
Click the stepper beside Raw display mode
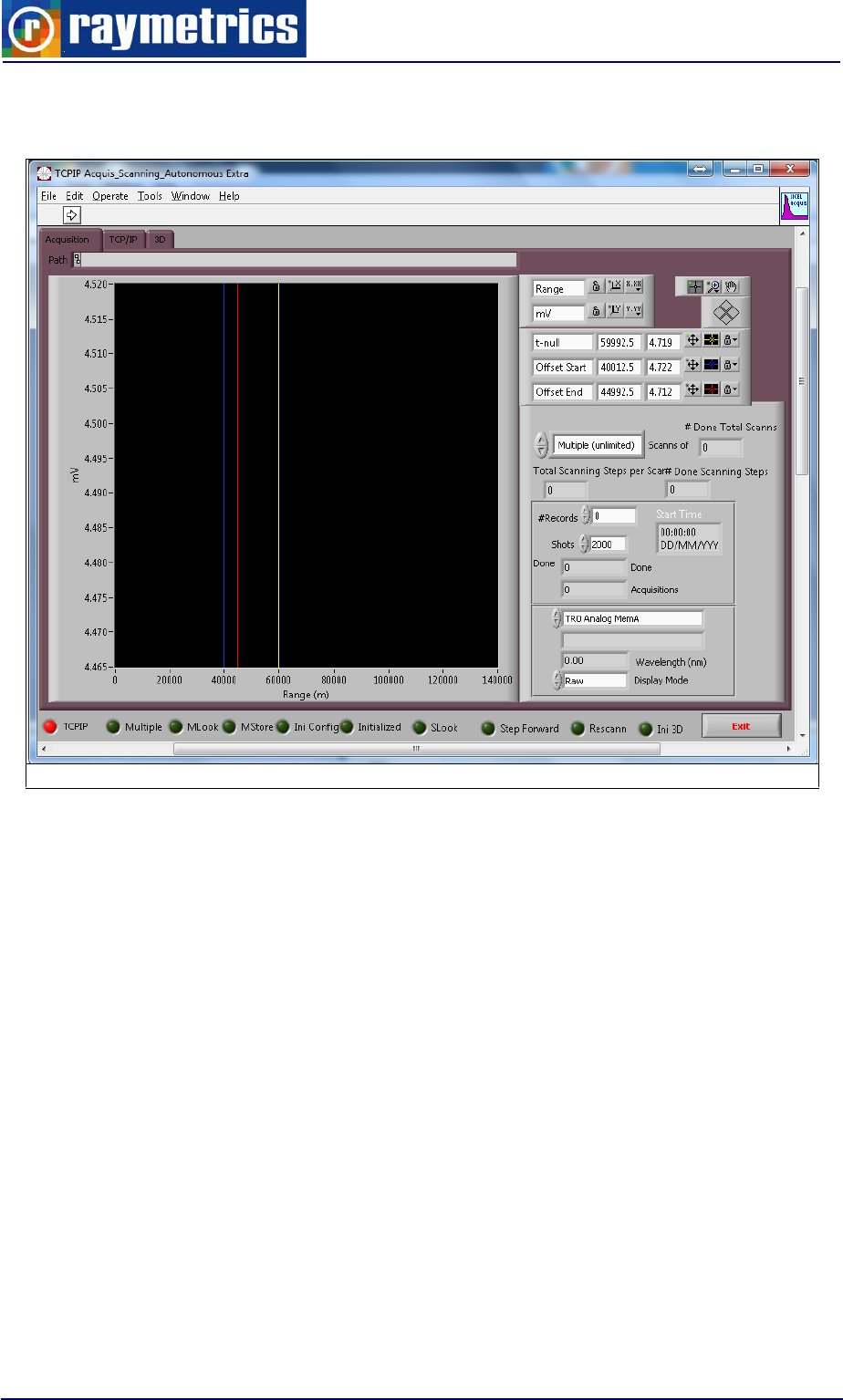point(557,680)
